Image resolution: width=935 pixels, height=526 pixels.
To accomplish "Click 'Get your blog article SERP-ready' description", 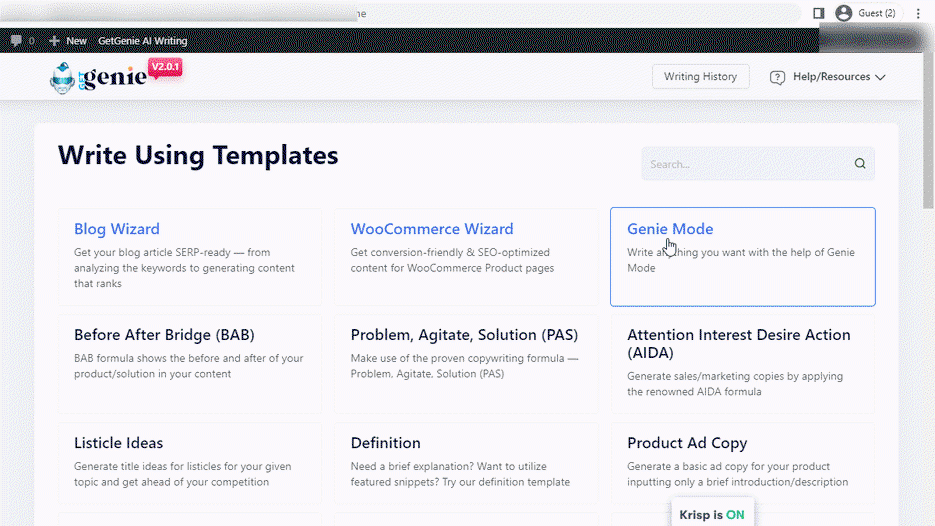I will click(x=184, y=268).
